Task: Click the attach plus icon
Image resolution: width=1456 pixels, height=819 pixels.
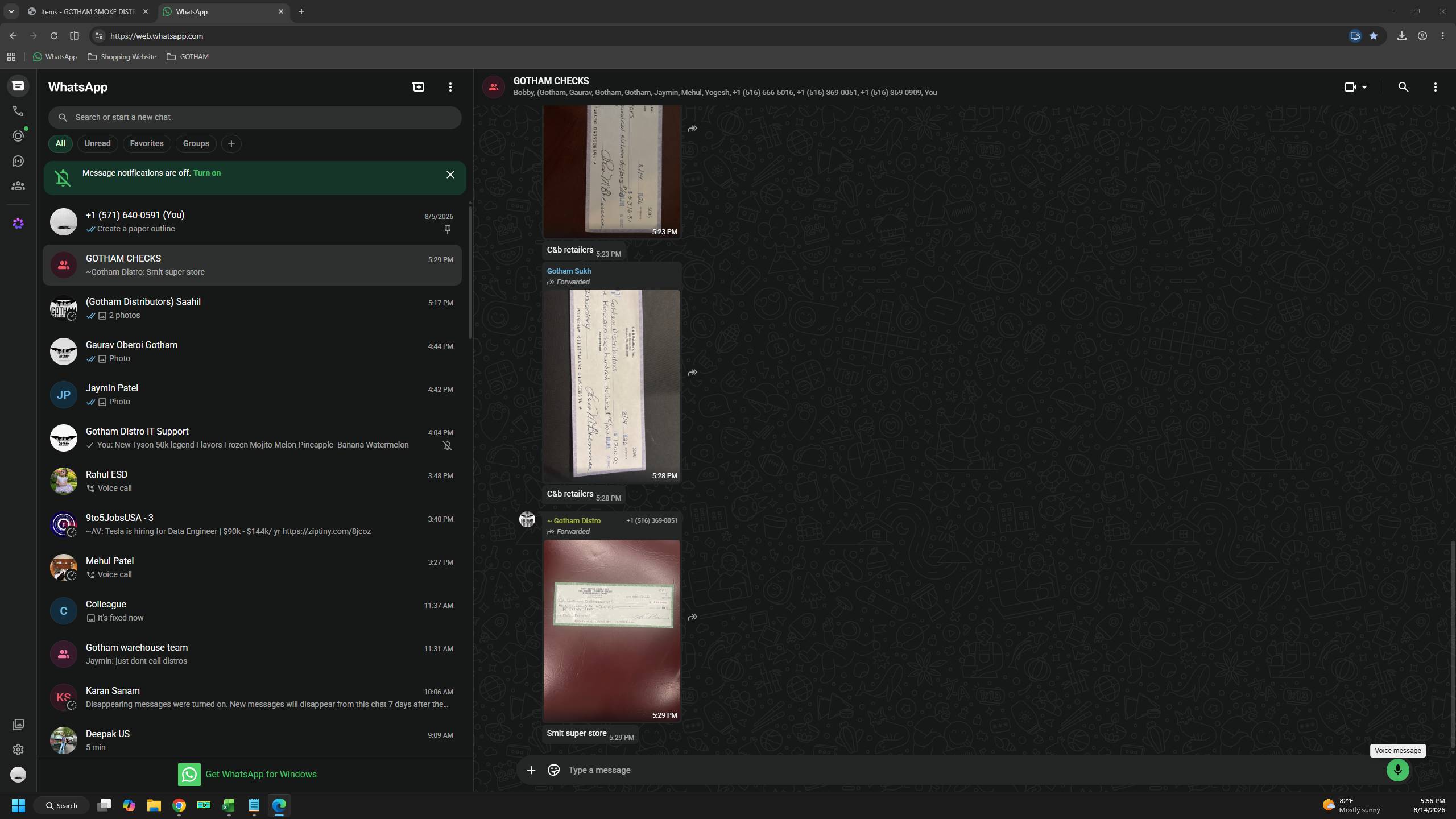Action: tap(531, 770)
